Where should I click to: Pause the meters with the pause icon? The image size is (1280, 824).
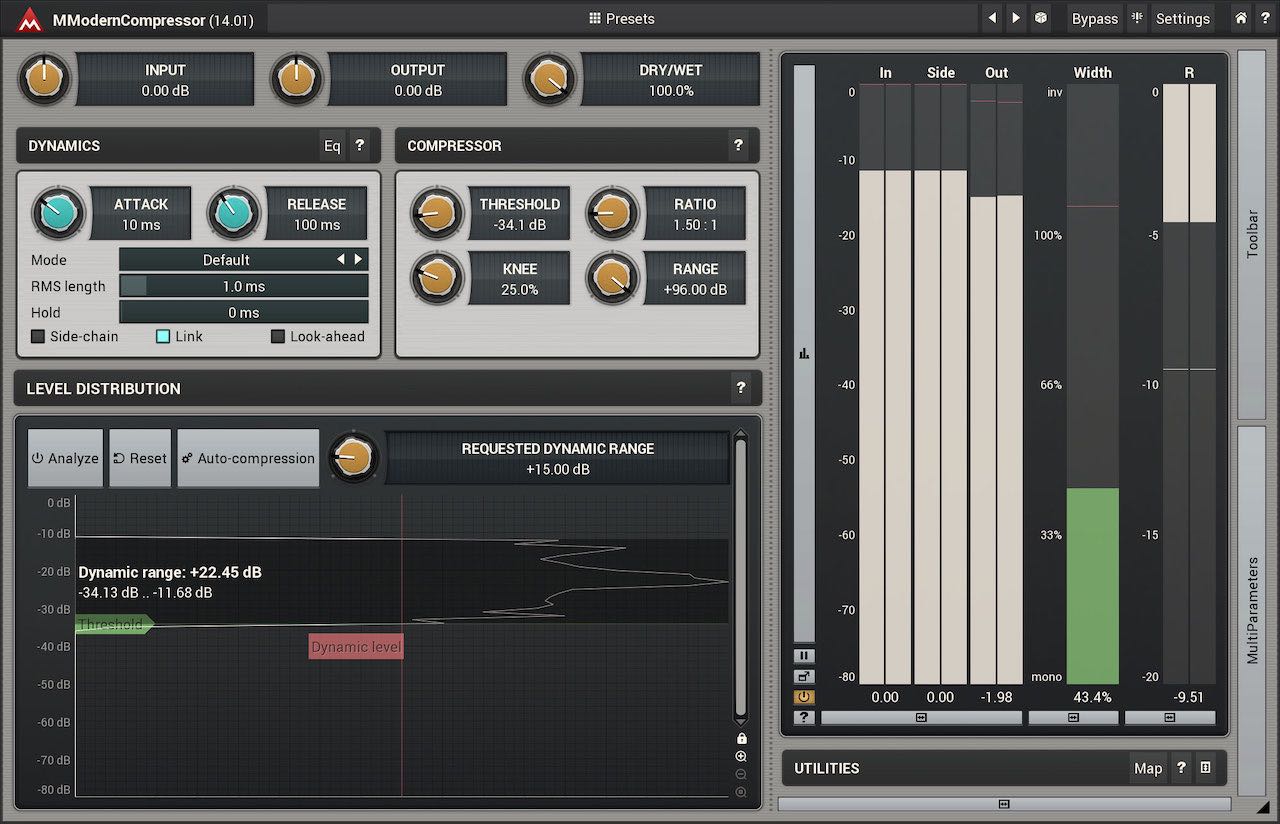tap(804, 656)
